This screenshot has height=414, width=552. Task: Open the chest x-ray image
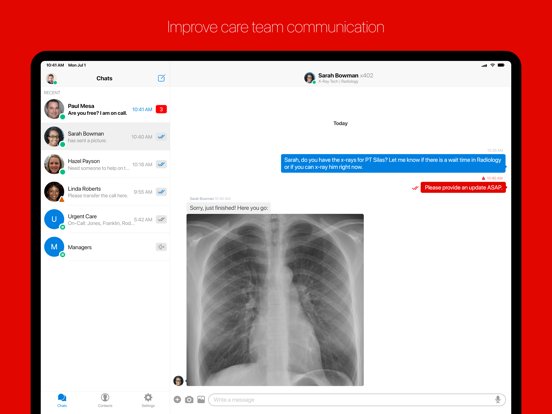click(x=275, y=300)
